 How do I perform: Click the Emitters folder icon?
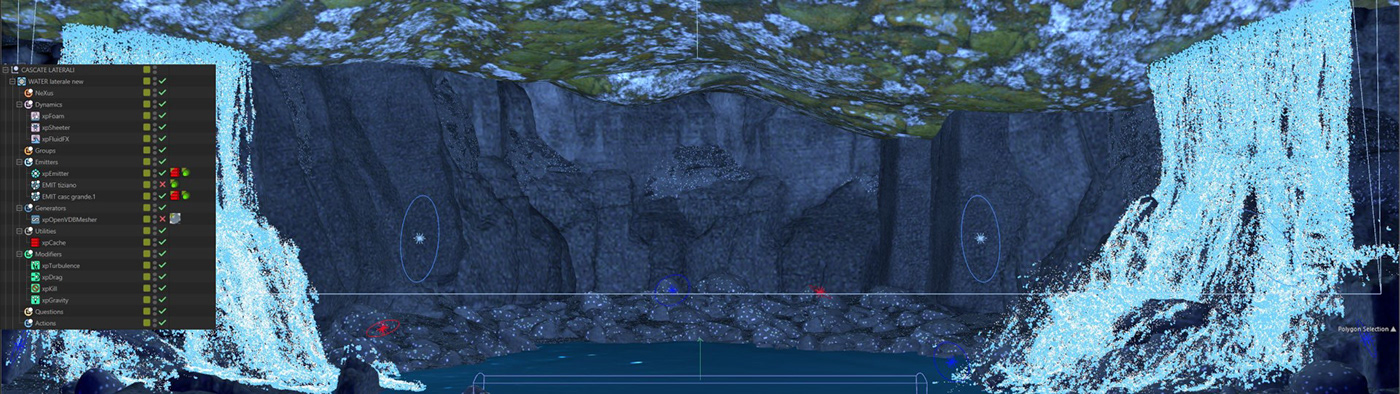[x=28, y=162]
